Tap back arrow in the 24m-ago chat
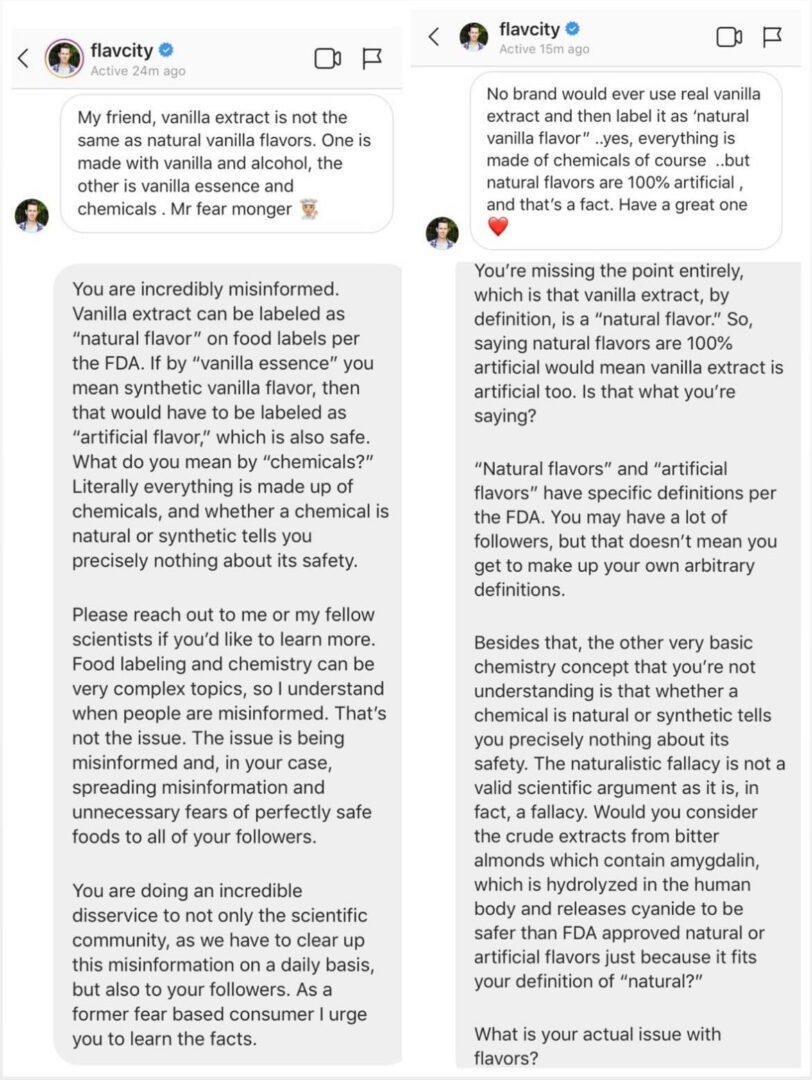Image resolution: width=812 pixels, height=1080 pixels. tap(23, 59)
